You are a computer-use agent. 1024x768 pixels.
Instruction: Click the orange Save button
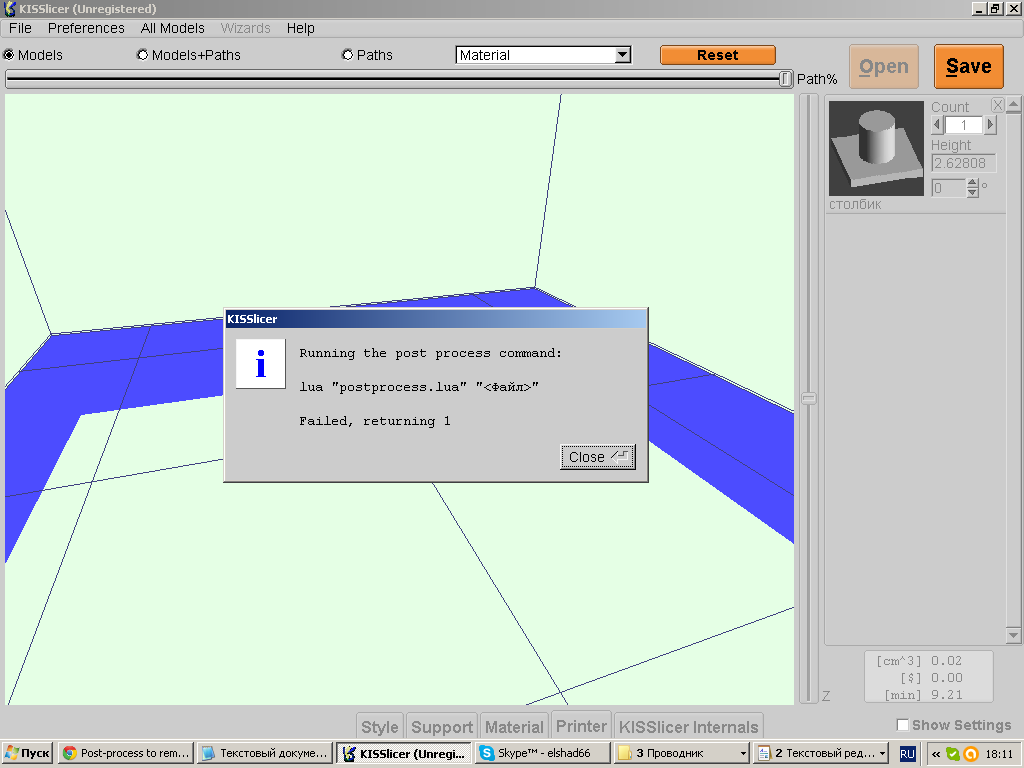point(968,66)
